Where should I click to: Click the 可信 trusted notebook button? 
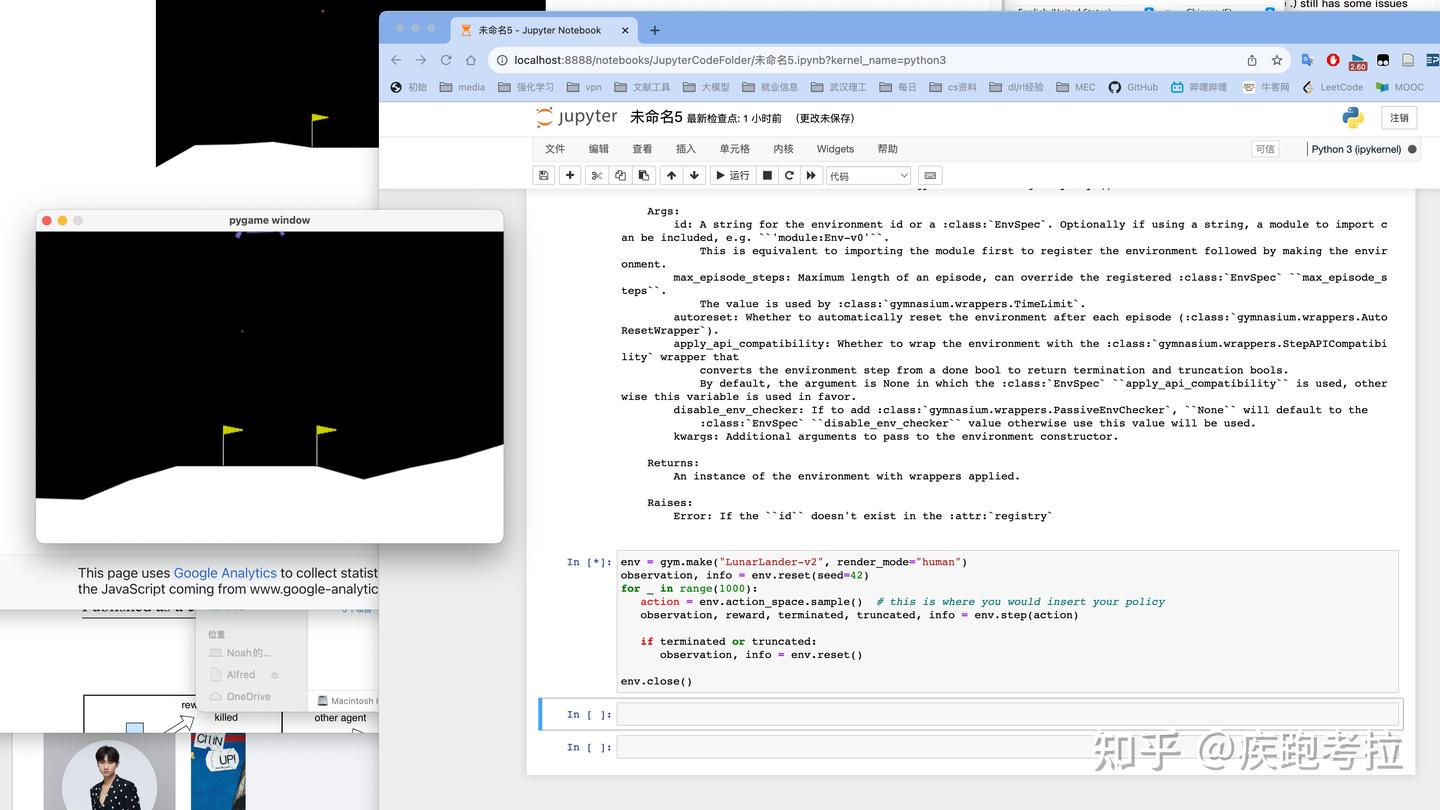click(1265, 149)
